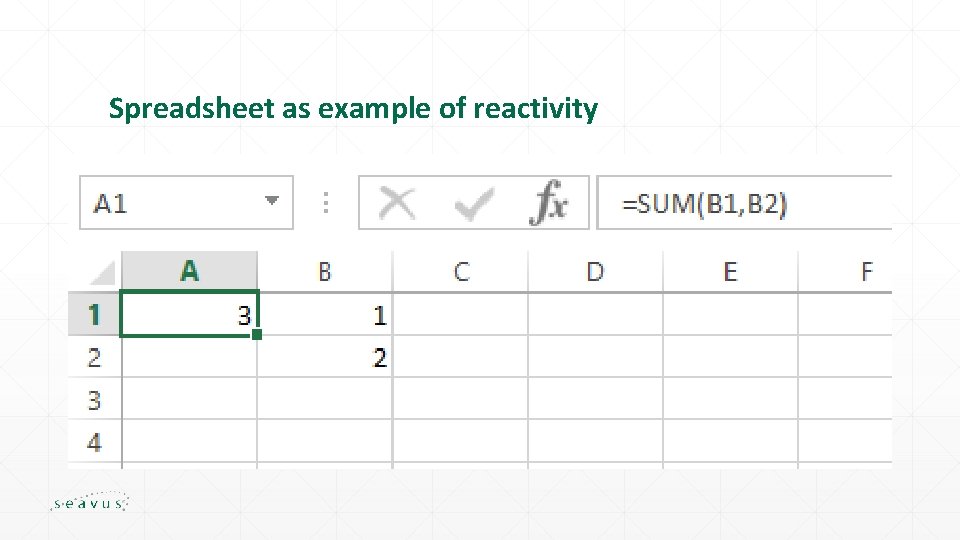Select row 1 header
This screenshot has height=540, width=960.
[x=94, y=314]
